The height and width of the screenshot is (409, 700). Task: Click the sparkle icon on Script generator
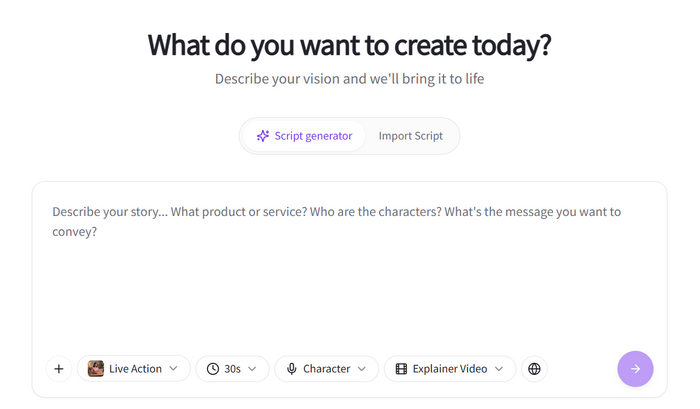click(x=263, y=136)
